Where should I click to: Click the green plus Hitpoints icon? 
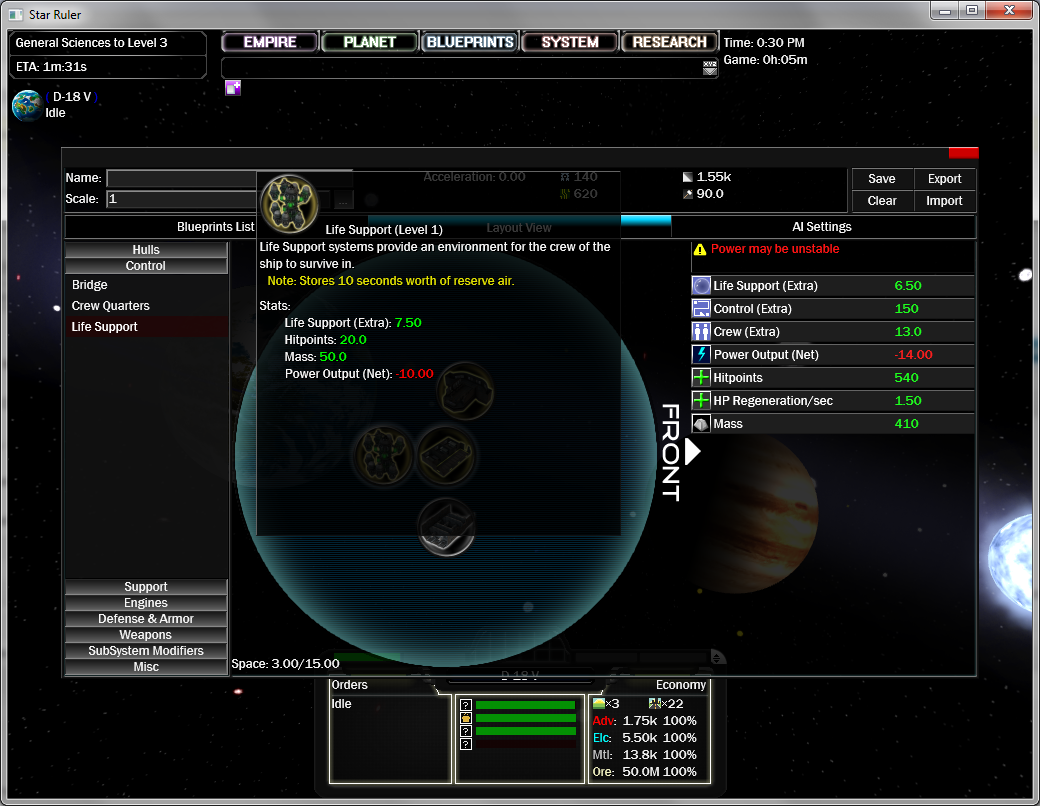click(x=701, y=377)
